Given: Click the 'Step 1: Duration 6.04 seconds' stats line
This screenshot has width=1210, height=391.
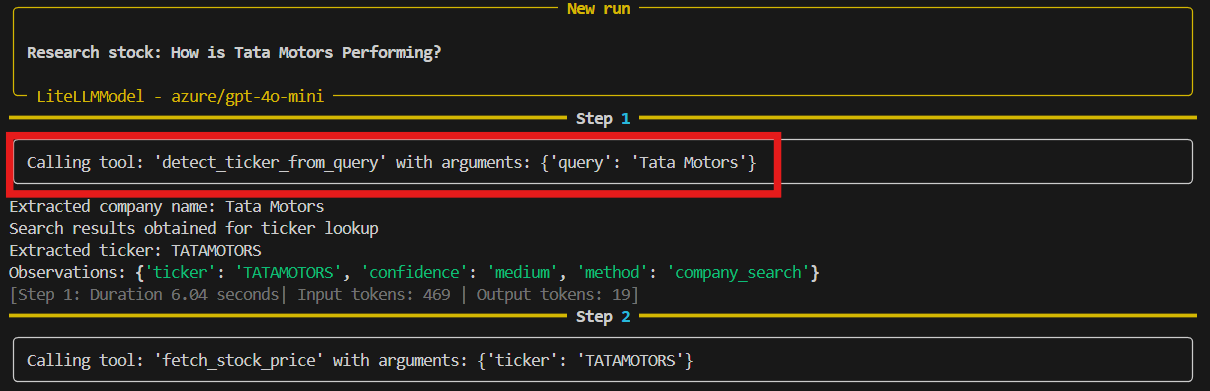Looking at the screenshot, I should pos(324,295).
